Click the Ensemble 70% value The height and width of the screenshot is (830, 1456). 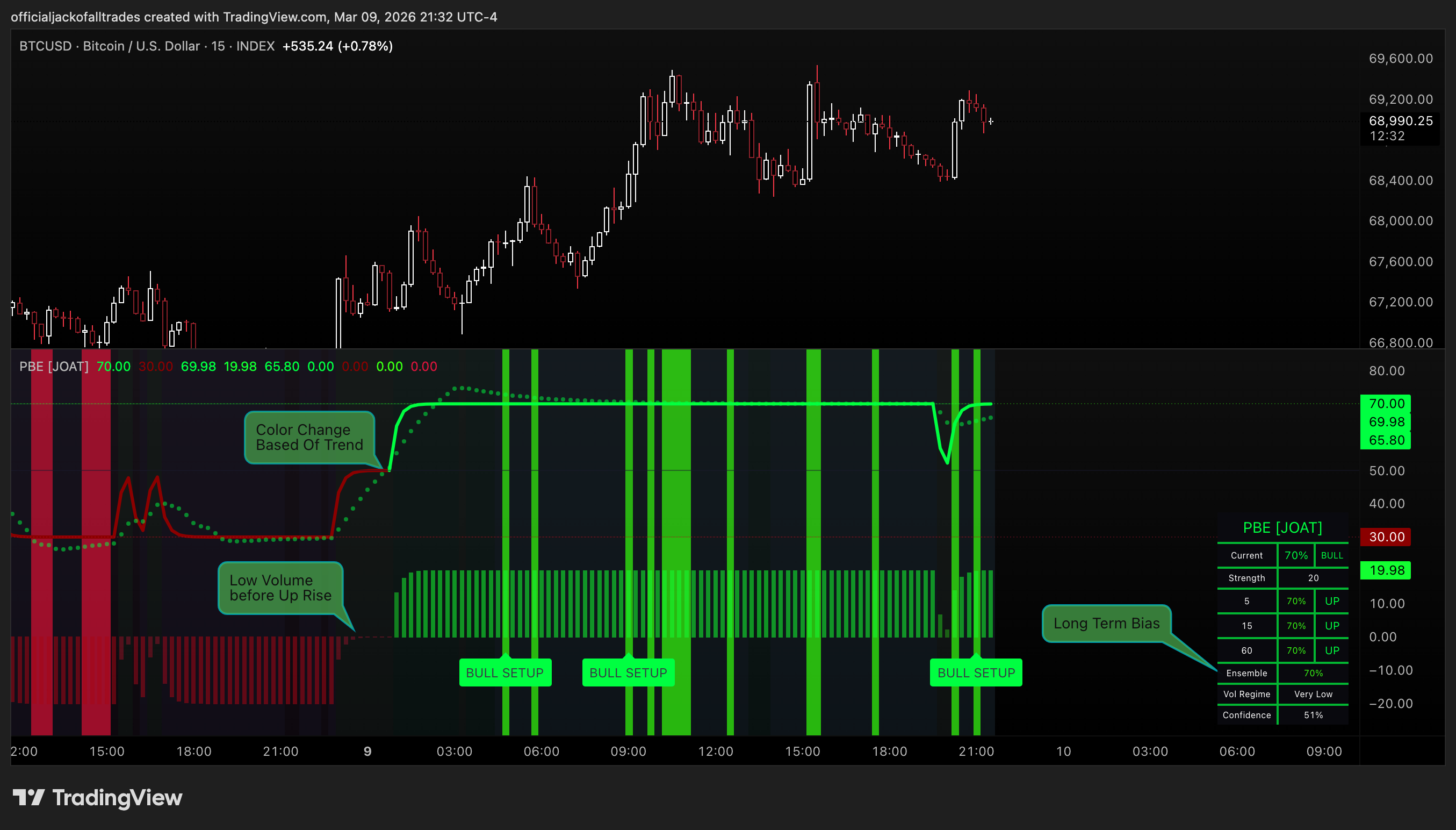tap(1313, 673)
